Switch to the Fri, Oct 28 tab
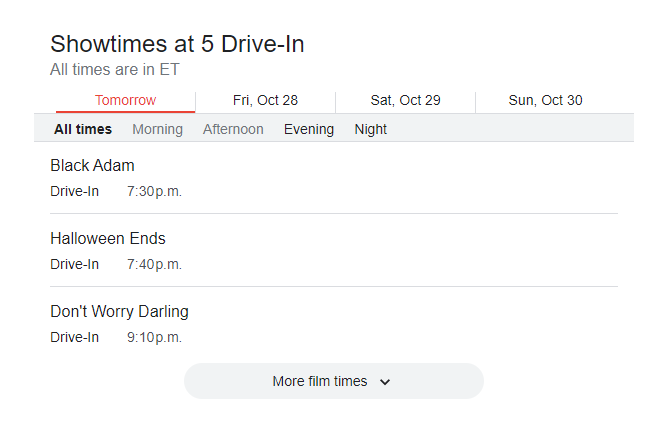662x421 pixels. (265, 100)
